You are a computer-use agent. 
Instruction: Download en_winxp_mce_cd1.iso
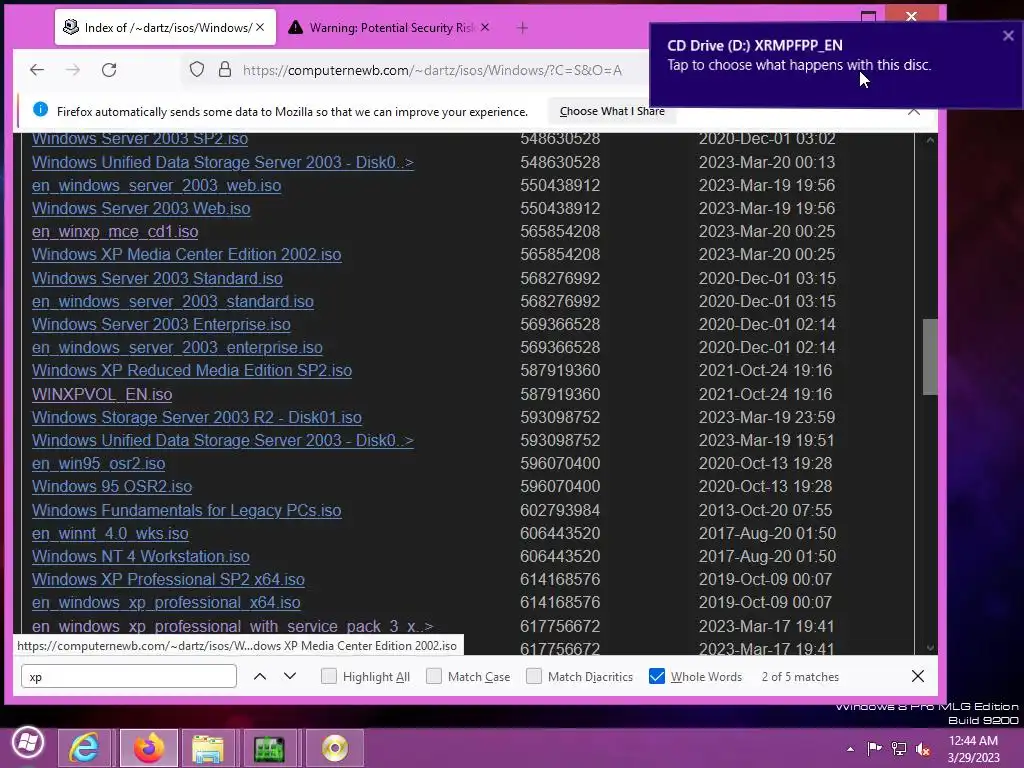point(115,231)
